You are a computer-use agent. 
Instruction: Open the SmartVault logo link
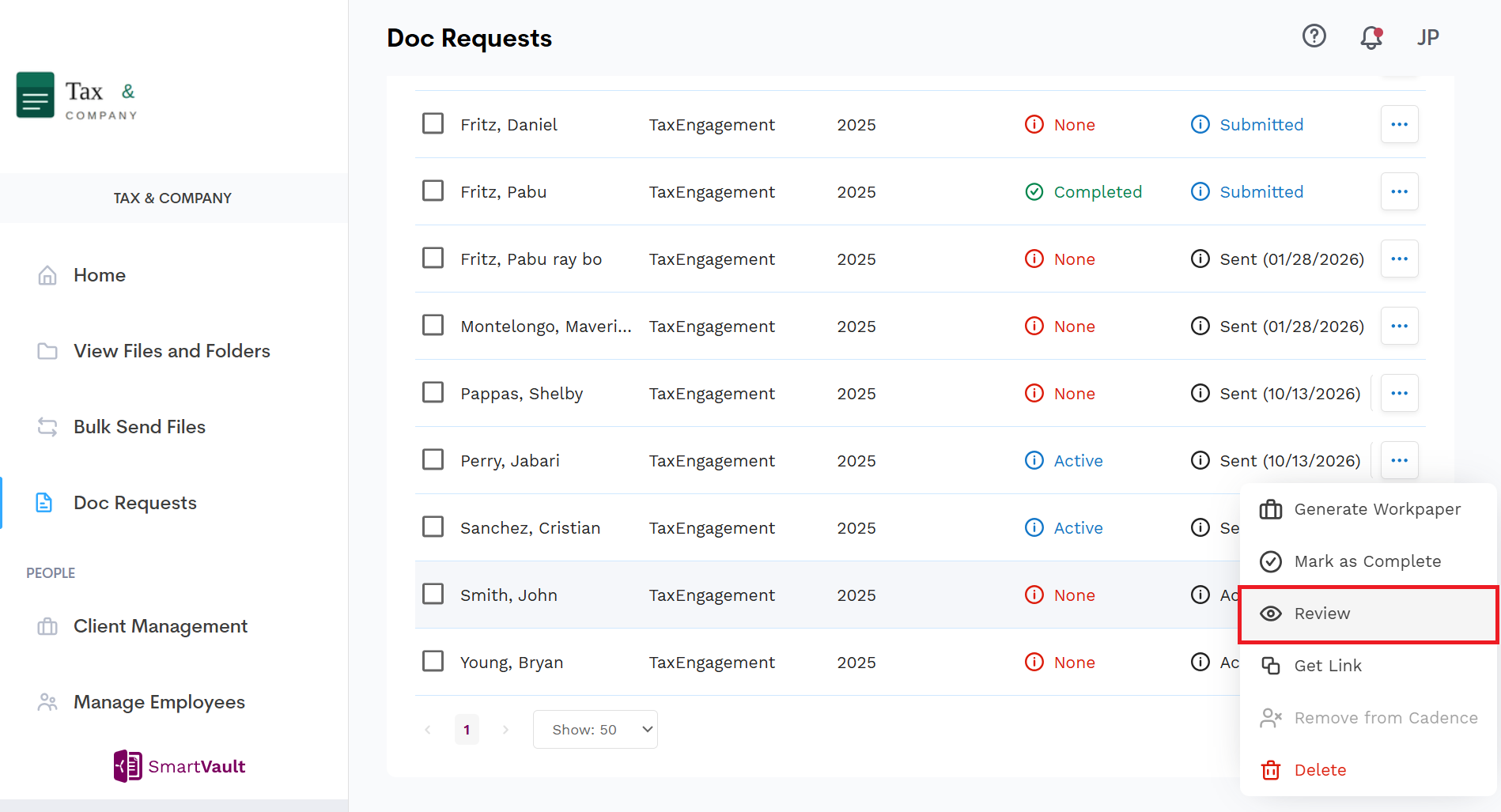coord(180,766)
